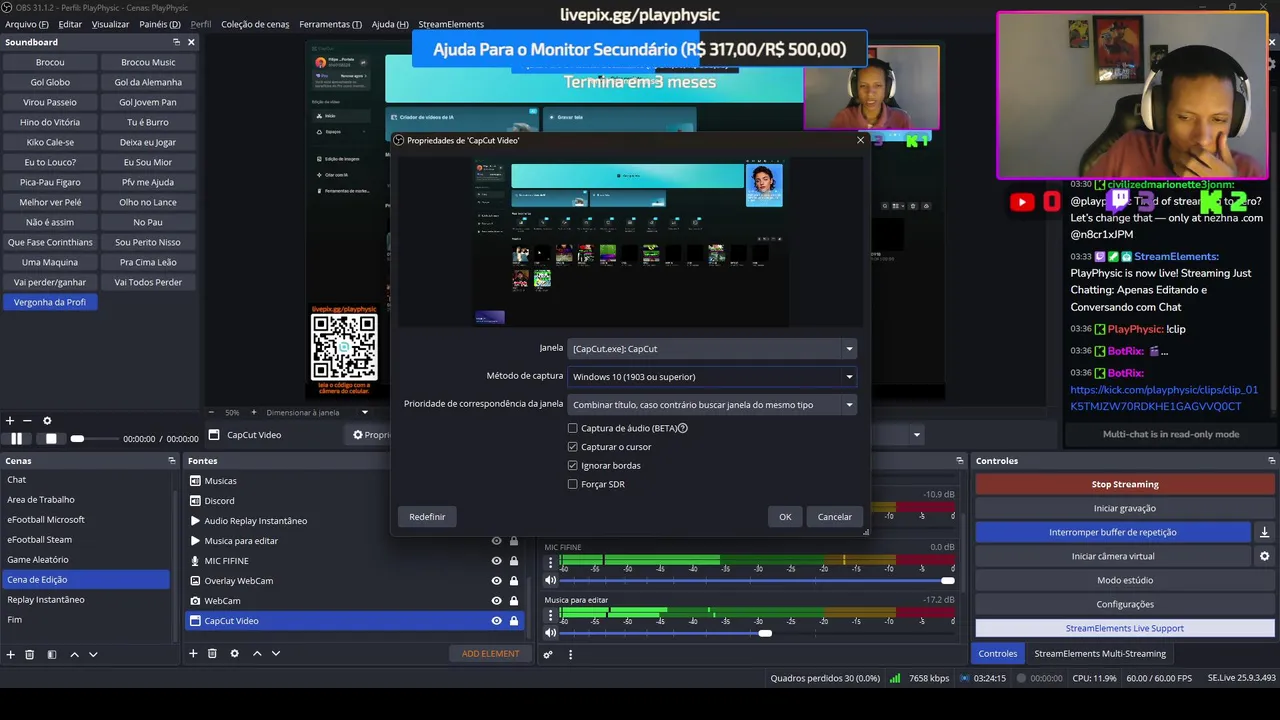Image resolution: width=1280 pixels, height=720 pixels.
Task: Unlock MIC FIFINE source lock icon
Action: 514,561
